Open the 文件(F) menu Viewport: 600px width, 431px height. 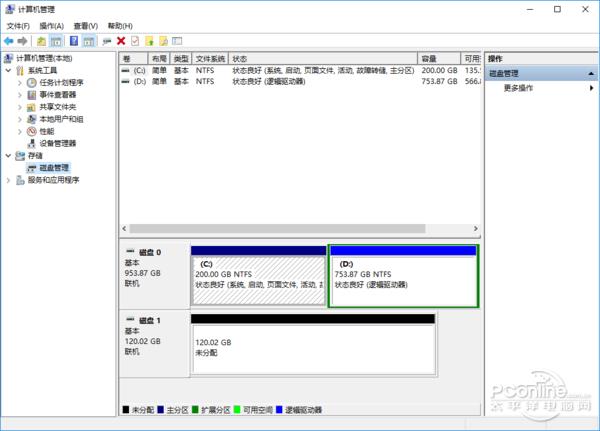point(18,25)
